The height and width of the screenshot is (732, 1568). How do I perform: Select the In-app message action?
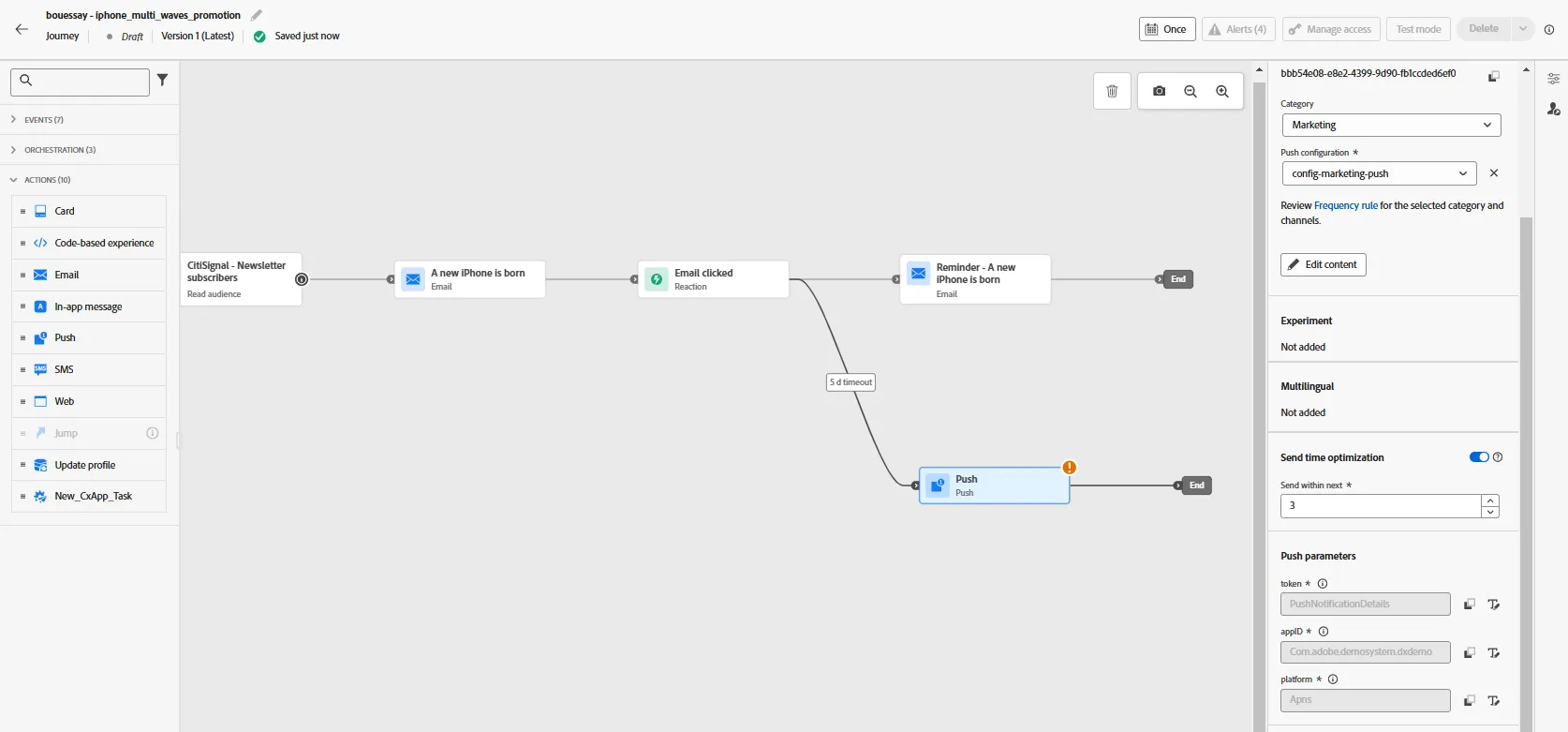(89, 306)
